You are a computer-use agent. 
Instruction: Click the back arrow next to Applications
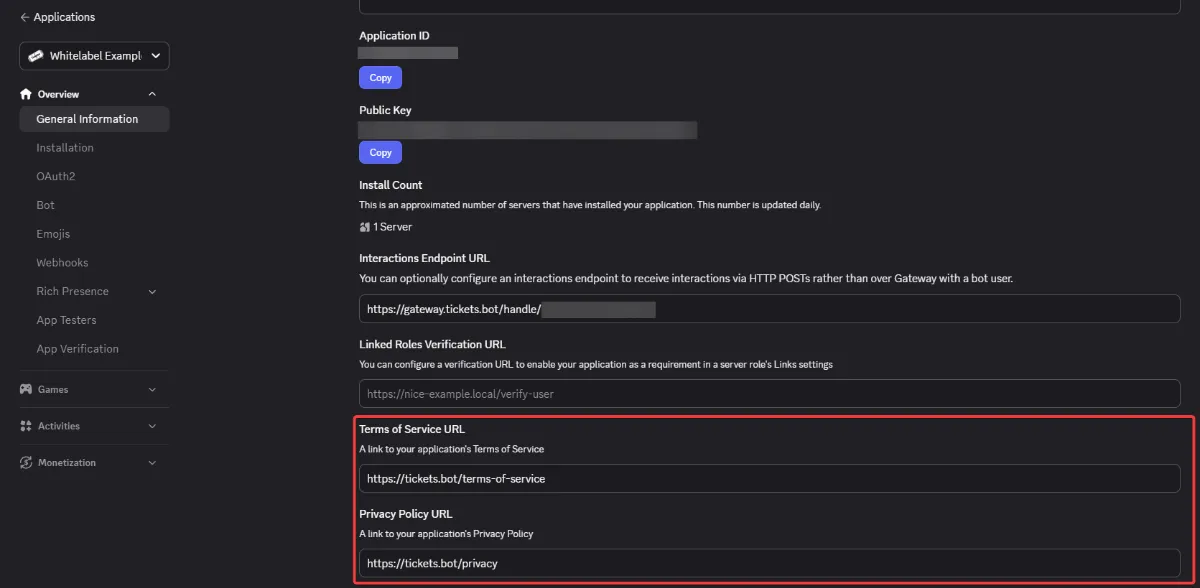(25, 18)
